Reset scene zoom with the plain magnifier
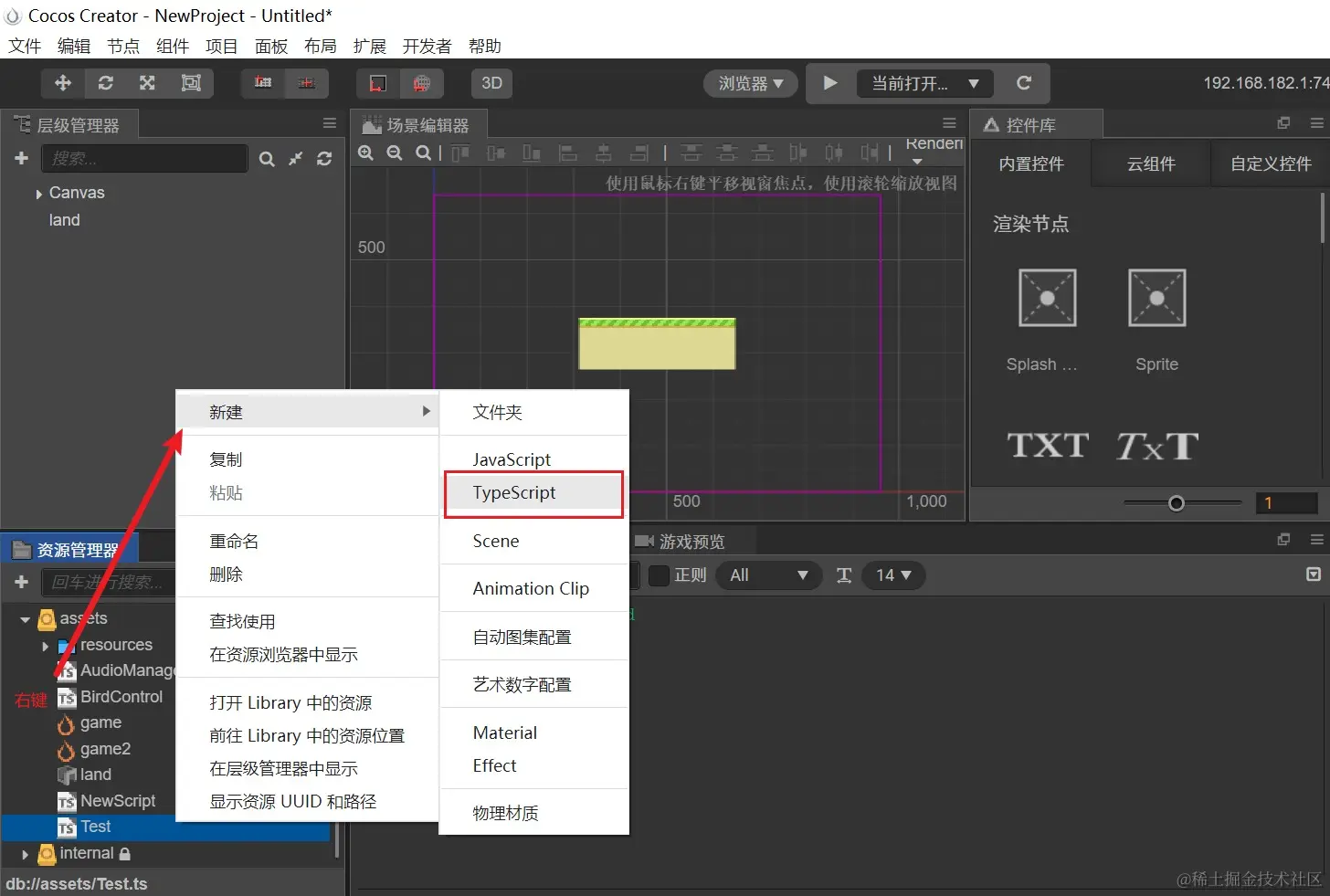 (423, 153)
